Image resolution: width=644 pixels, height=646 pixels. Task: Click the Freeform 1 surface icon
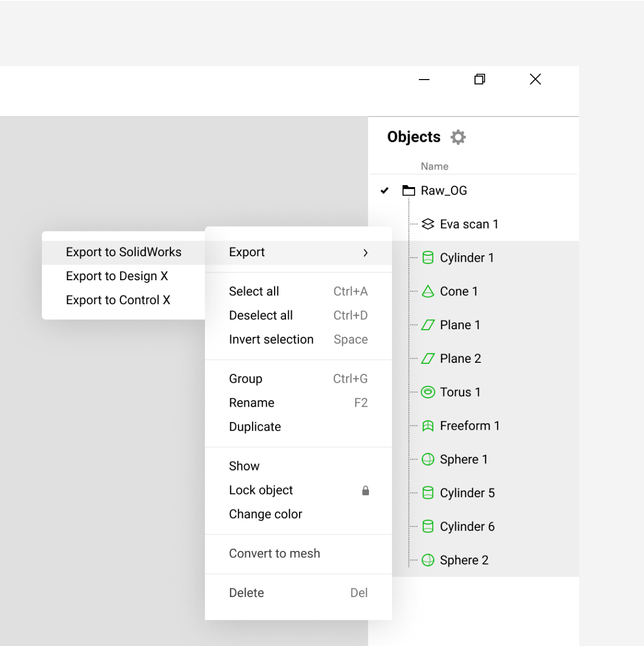428,426
